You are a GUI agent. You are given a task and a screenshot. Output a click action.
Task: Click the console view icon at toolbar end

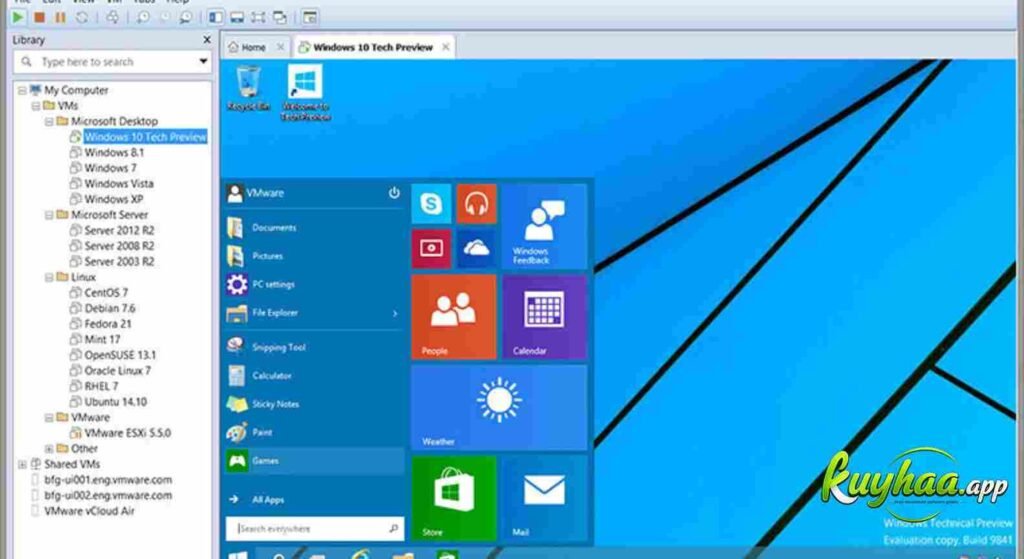click(310, 18)
